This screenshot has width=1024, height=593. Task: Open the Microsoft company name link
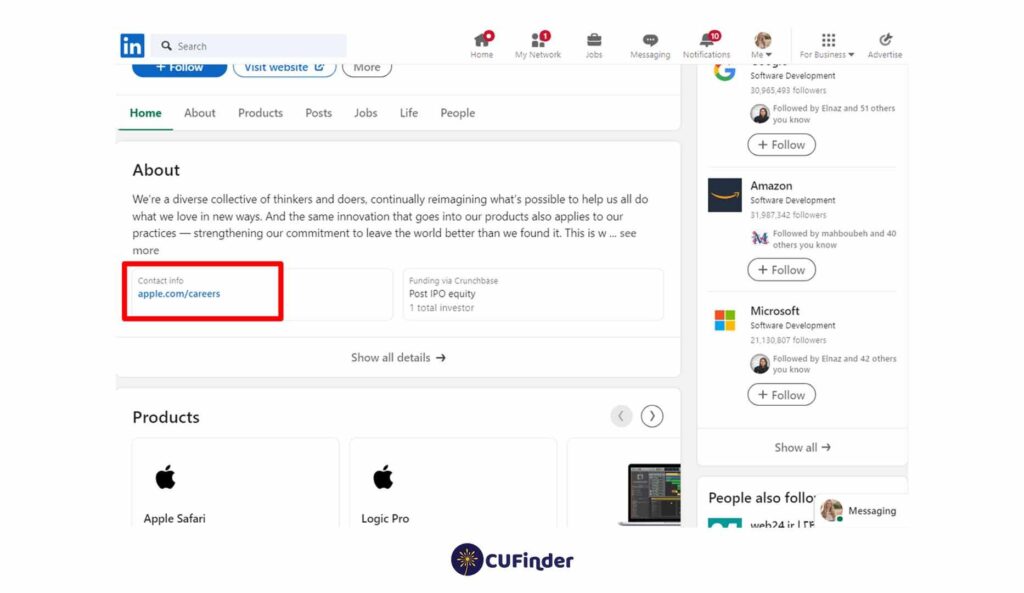tap(775, 311)
